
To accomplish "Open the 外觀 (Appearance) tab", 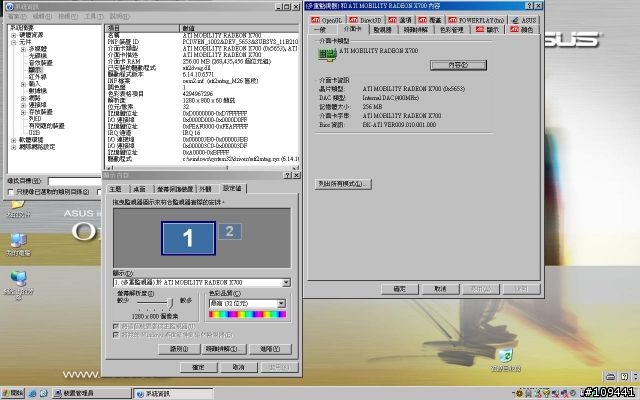I will (205, 189).
